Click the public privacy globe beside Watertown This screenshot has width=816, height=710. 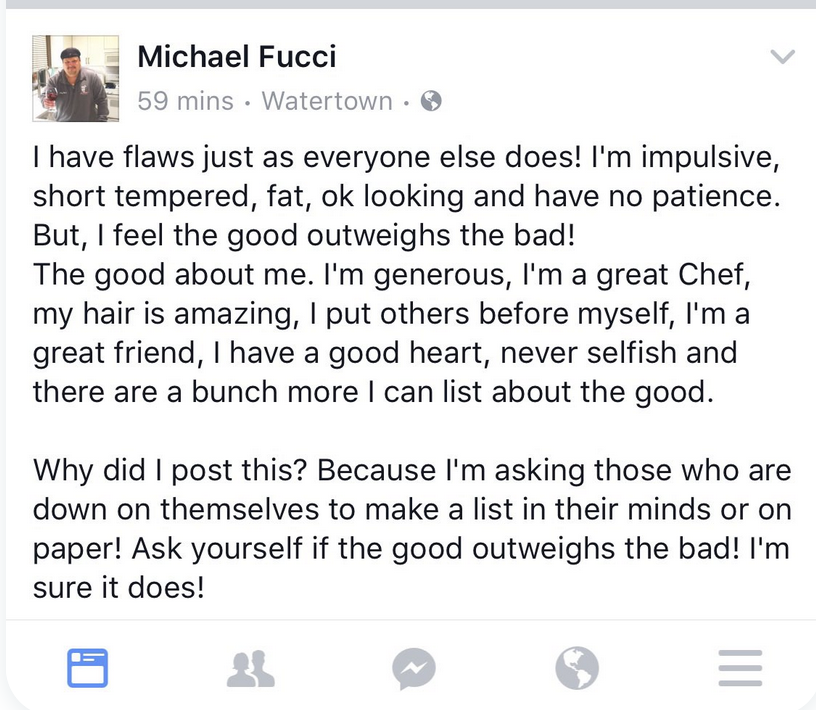(x=431, y=101)
